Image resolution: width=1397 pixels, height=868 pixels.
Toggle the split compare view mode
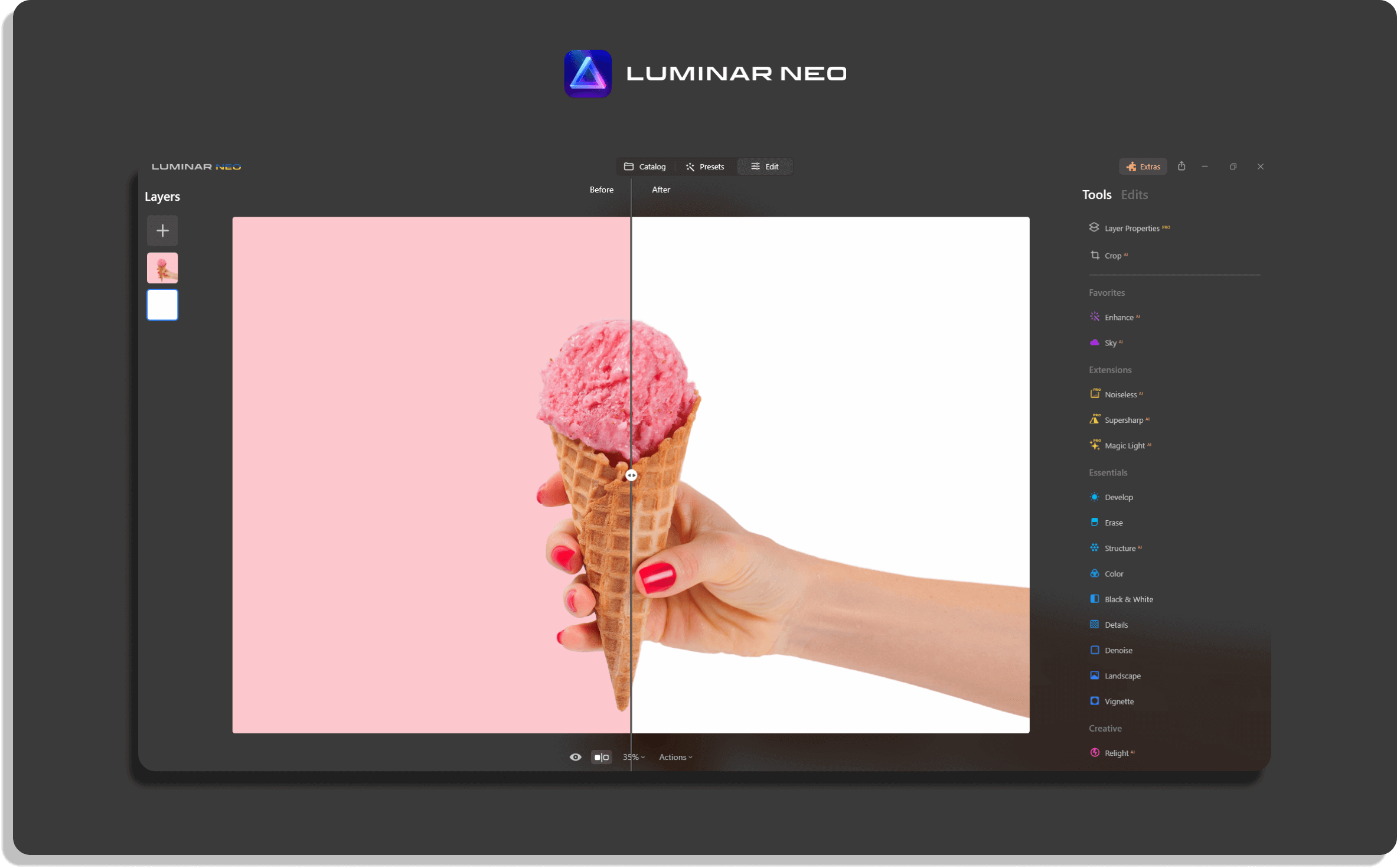point(601,756)
